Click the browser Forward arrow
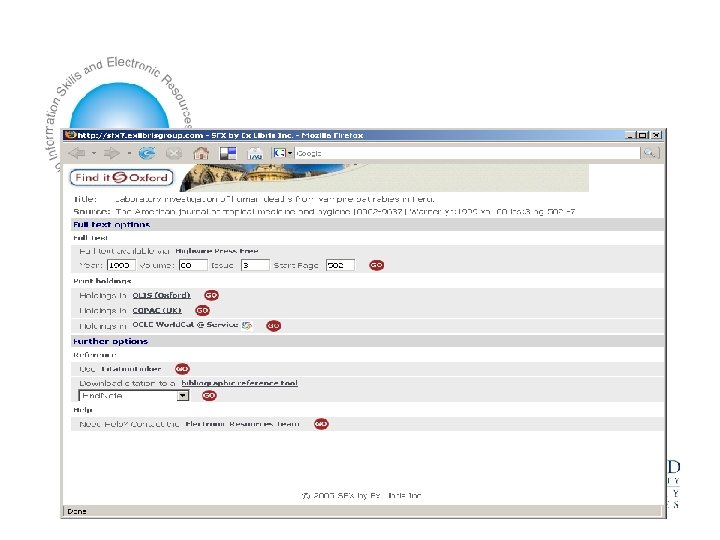This screenshot has width=720, height=540. [112, 153]
